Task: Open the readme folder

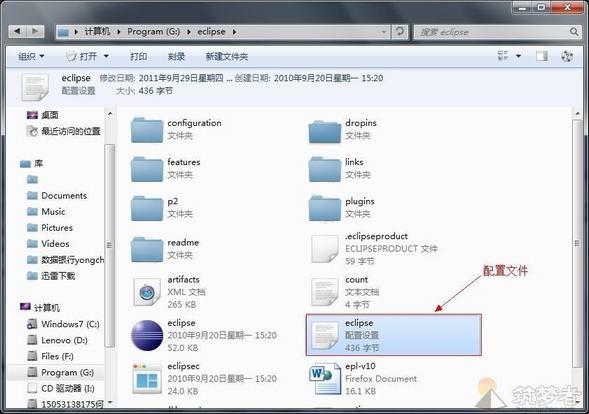Action: (165, 249)
